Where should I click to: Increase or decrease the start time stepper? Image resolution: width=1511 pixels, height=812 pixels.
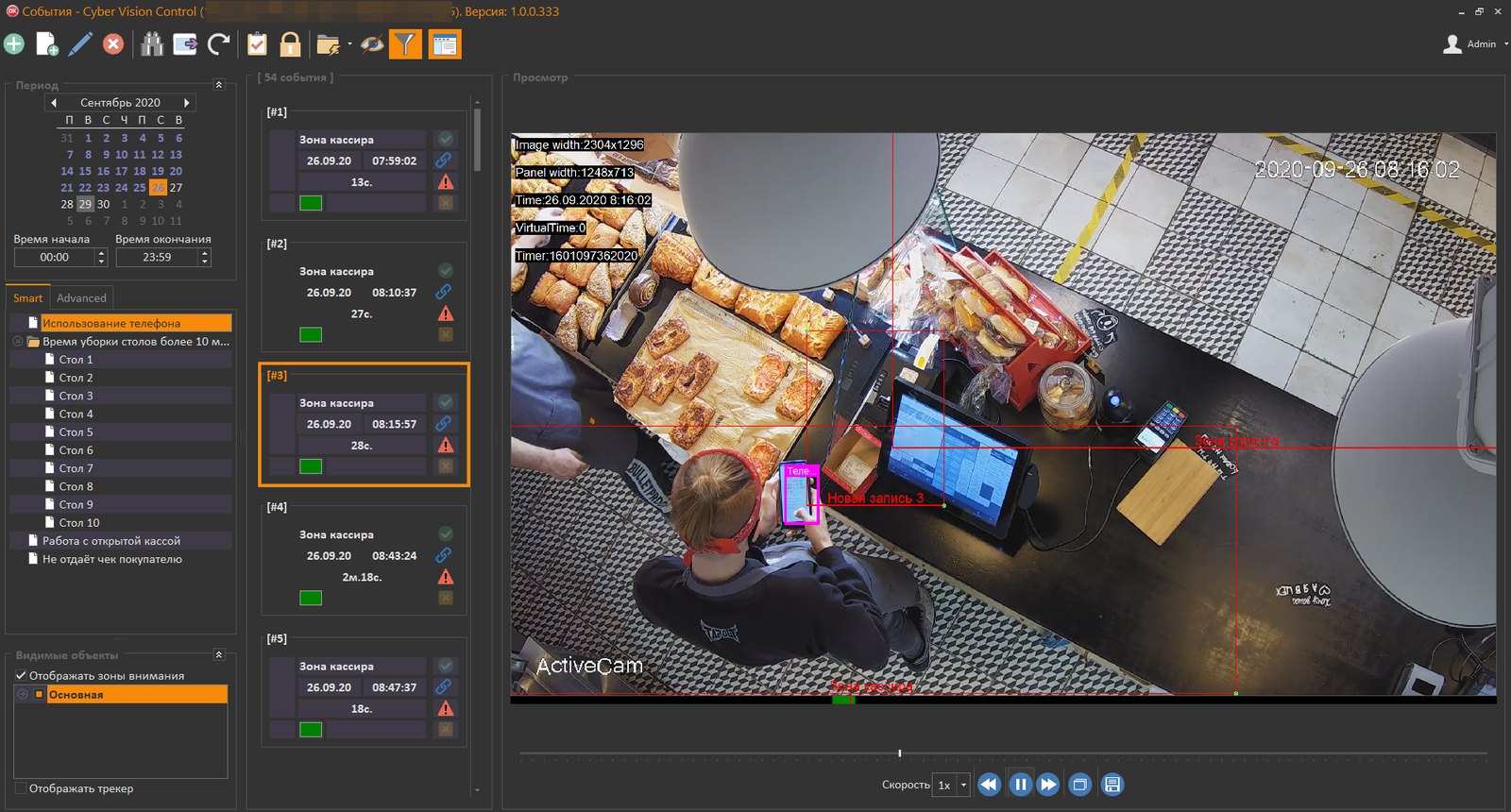pyautogui.click(x=101, y=257)
